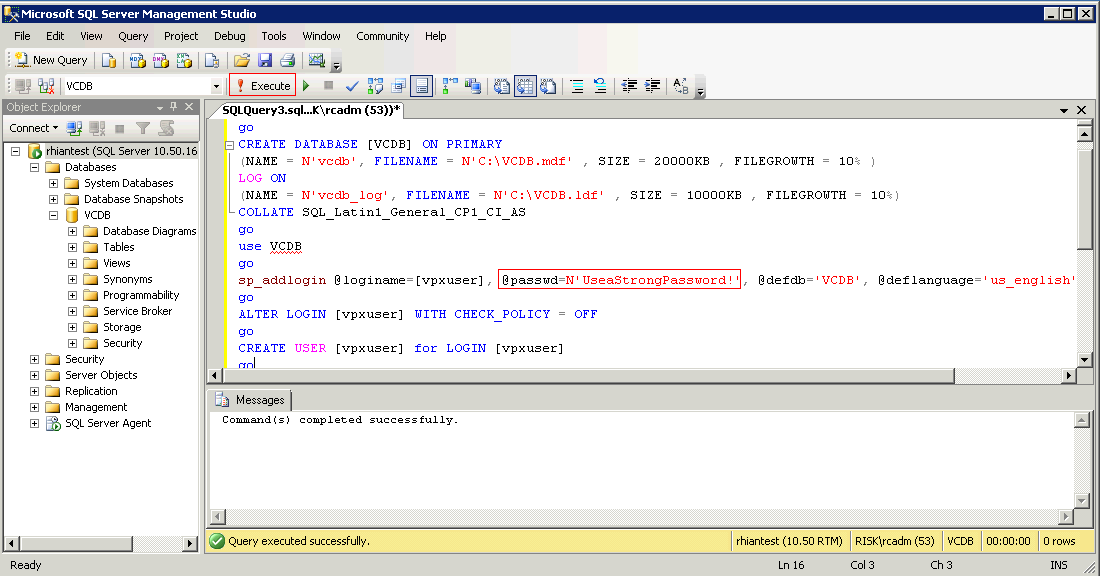Open the active files dropdown arrow

1064,110
